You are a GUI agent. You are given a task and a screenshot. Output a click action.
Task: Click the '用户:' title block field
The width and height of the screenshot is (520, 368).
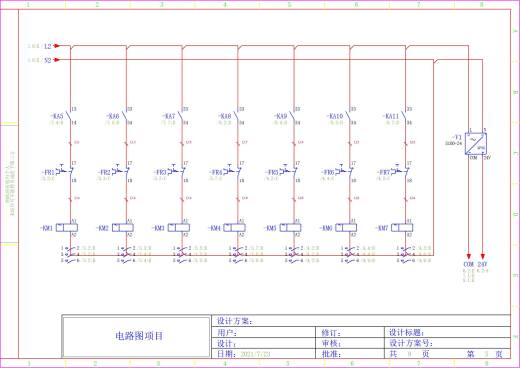(264, 332)
